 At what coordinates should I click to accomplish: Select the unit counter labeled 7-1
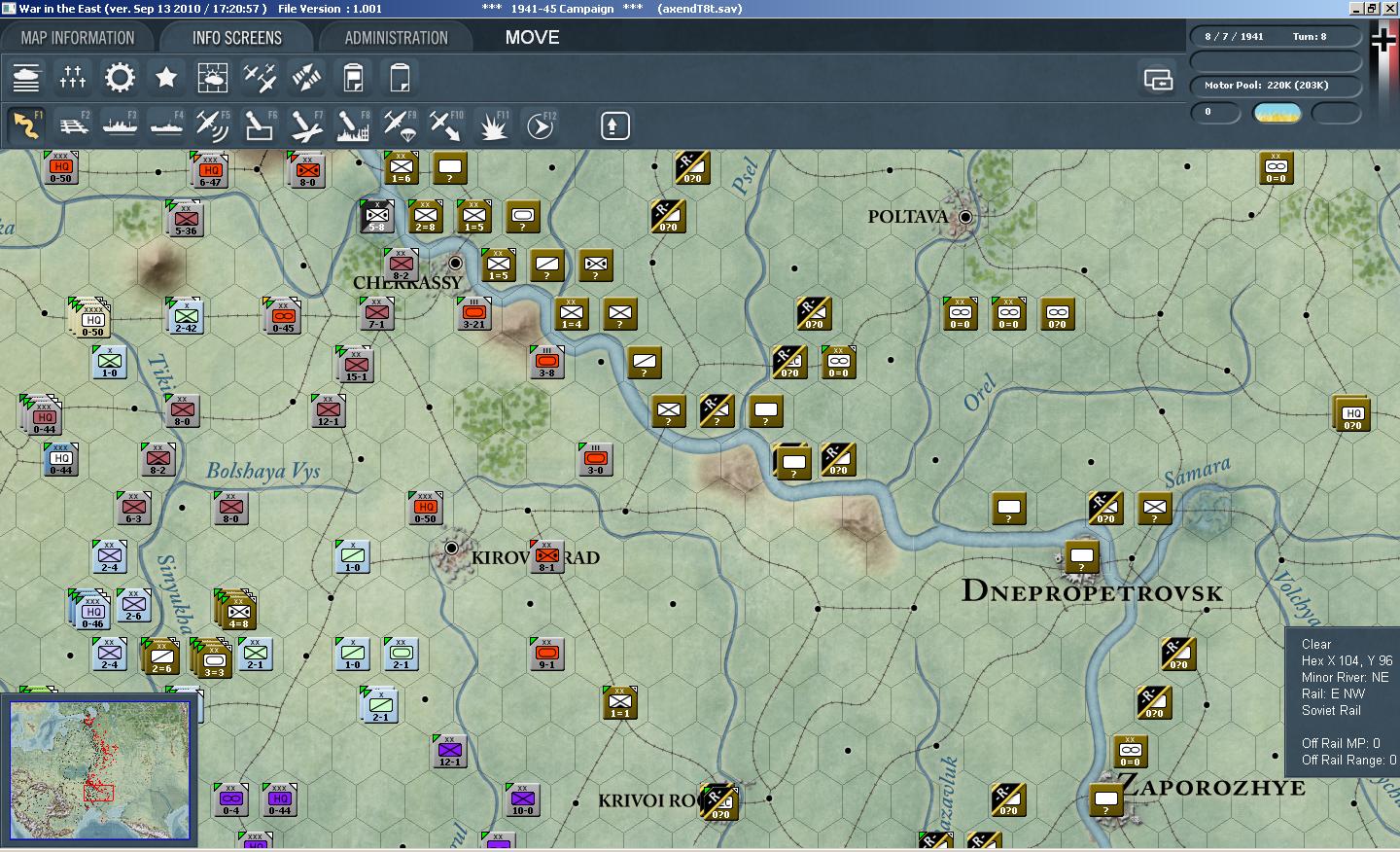pos(376,314)
